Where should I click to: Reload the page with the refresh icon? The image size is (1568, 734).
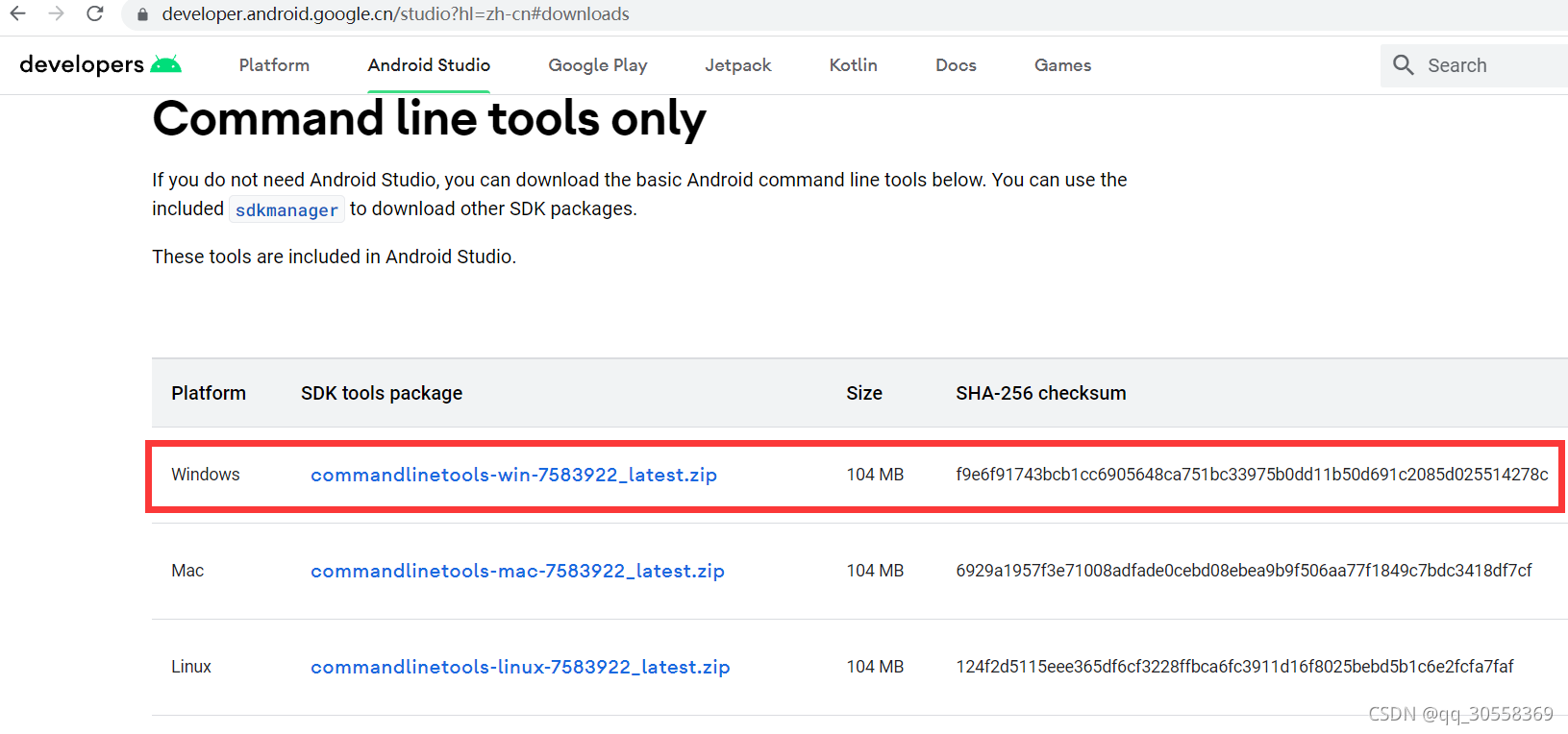(x=94, y=13)
